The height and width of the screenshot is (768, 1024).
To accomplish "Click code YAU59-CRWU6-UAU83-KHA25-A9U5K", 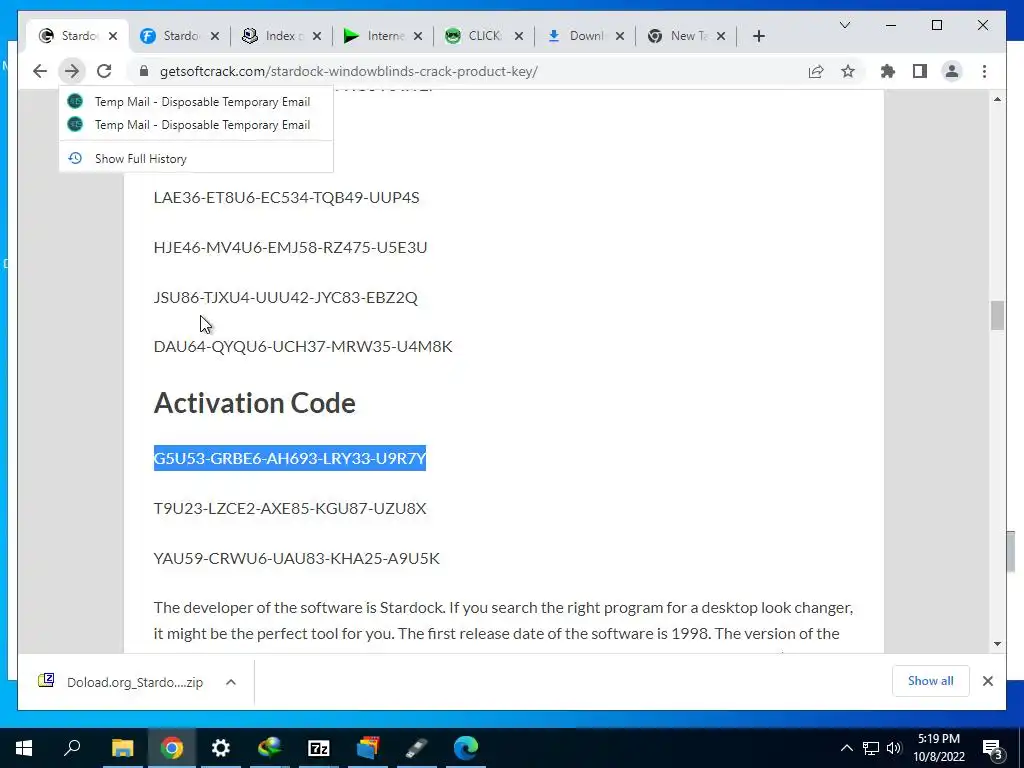I will (296, 558).
